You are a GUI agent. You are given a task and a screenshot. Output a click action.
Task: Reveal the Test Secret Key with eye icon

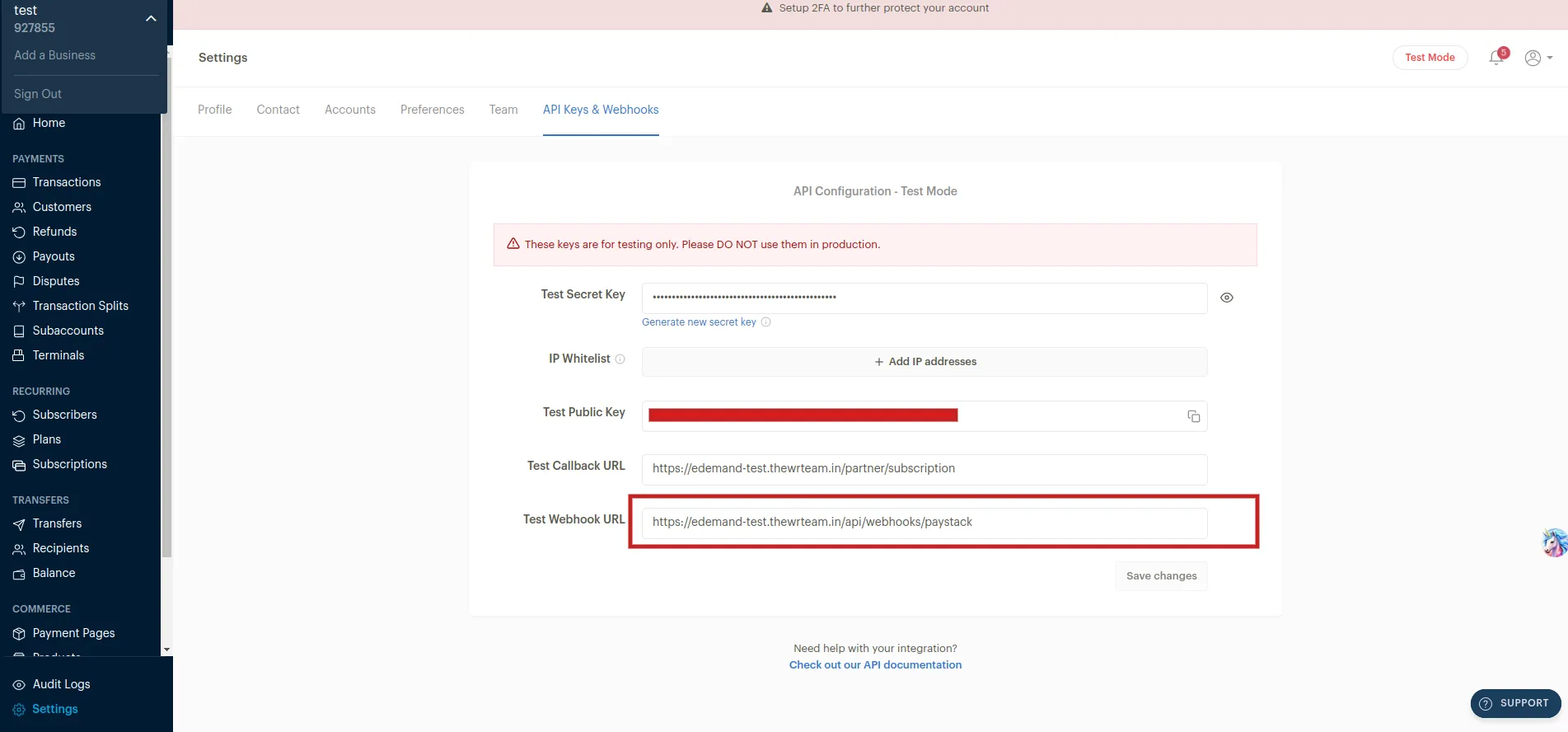click(1227, 298)
